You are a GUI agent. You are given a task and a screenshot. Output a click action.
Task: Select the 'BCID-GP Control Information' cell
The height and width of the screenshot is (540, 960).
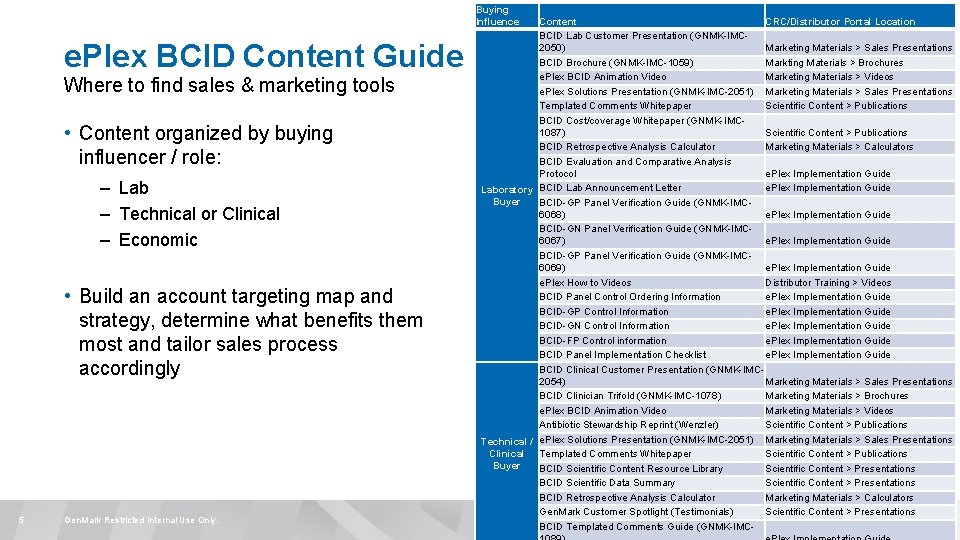pyautogui.click(x=651, y=312)
